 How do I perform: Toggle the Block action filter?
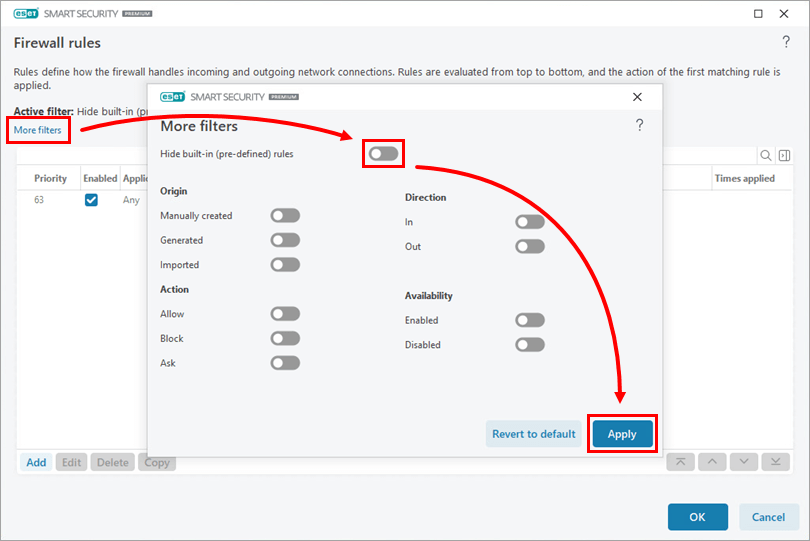pos(285,338)
